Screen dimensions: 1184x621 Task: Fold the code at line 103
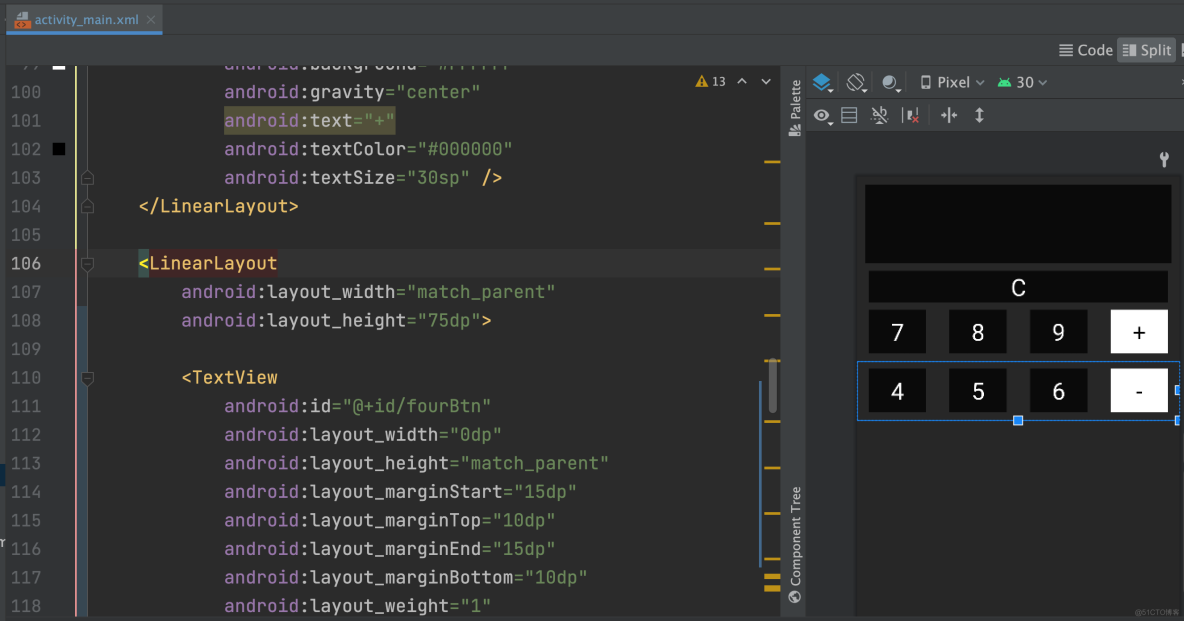pyautogui.click(x=88, y=178)
